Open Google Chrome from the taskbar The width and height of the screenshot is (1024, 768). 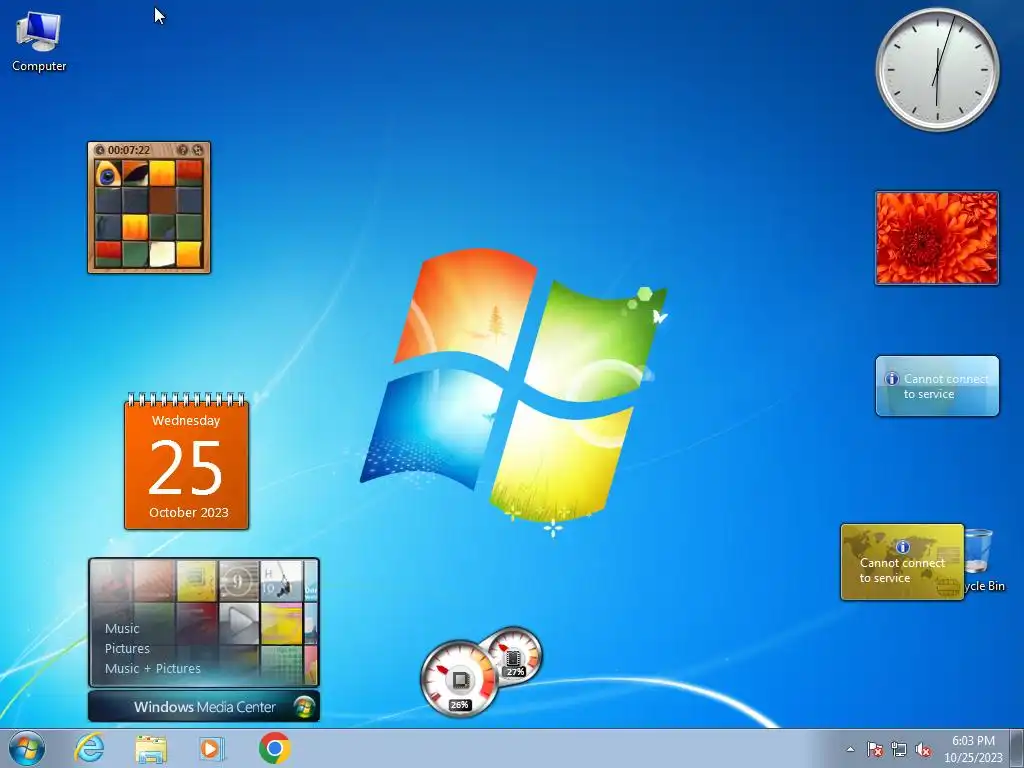tap(274, 748)
